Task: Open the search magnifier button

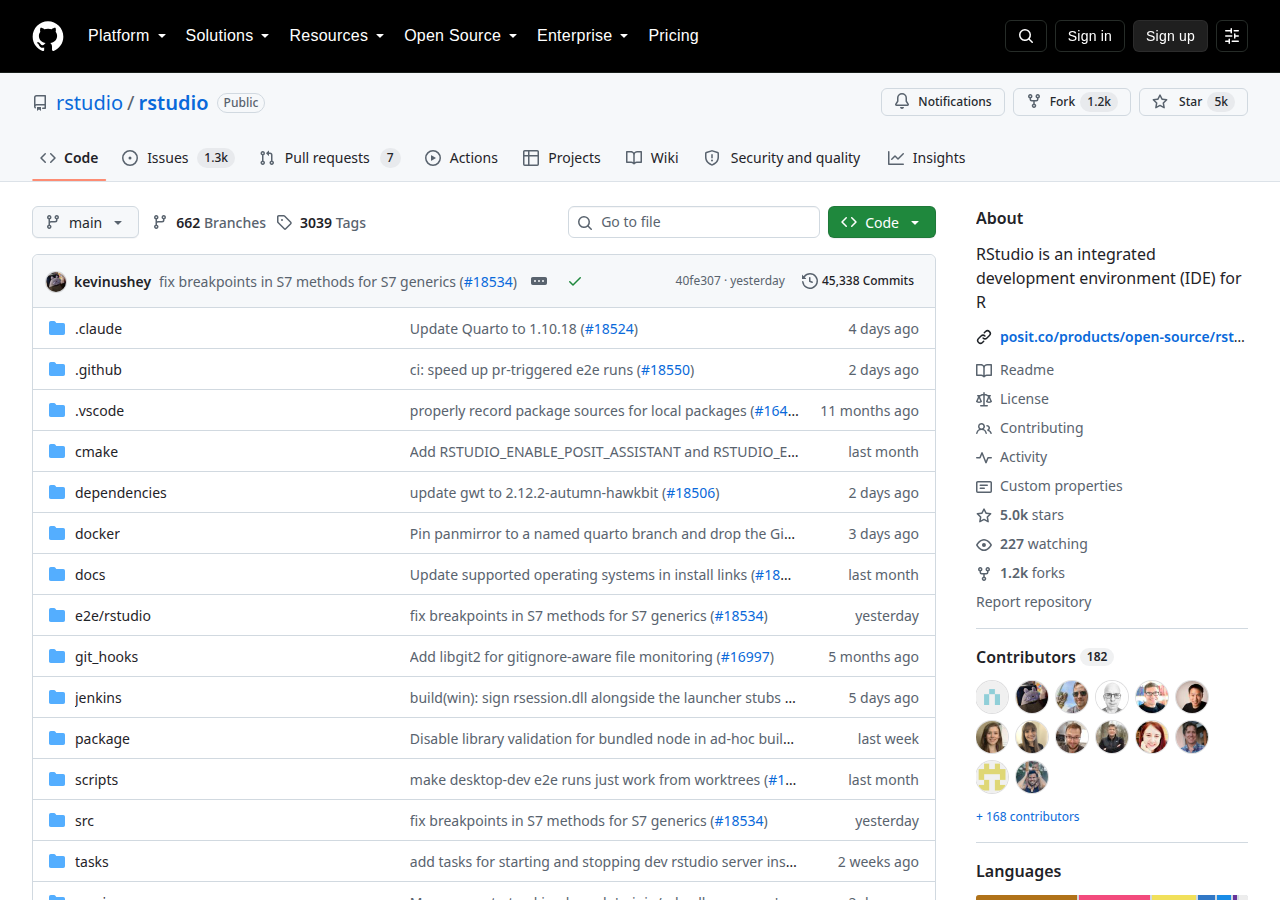Action: click(1026, 36)
